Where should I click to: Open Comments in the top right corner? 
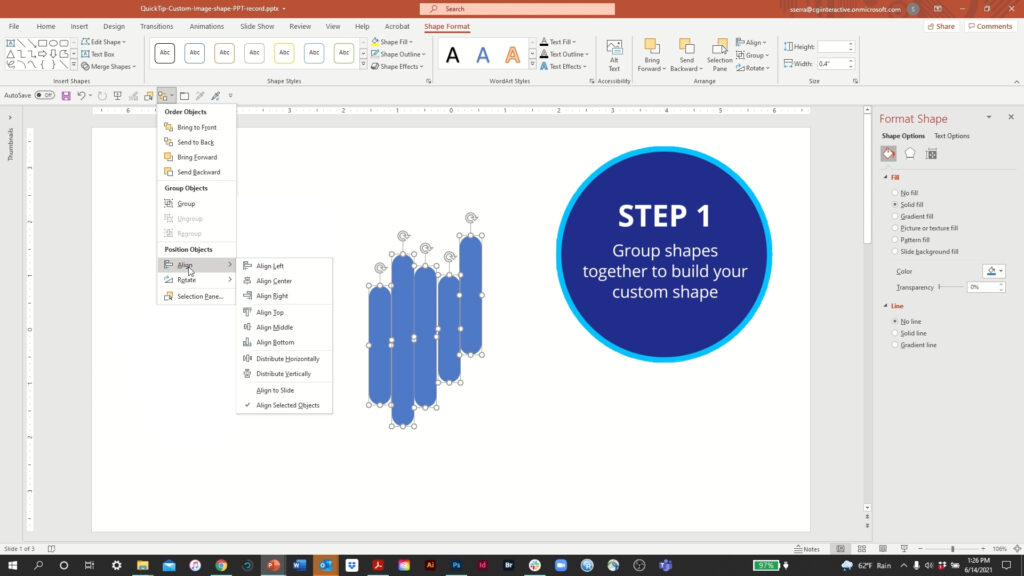click(x=989, y=25)
